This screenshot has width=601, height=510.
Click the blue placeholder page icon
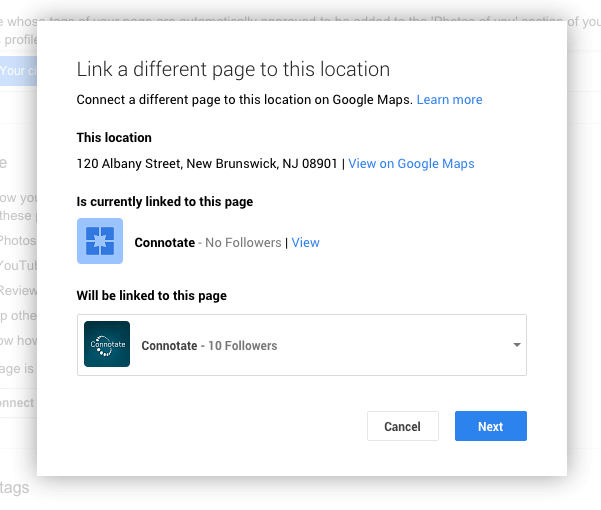tap(100, 241)
